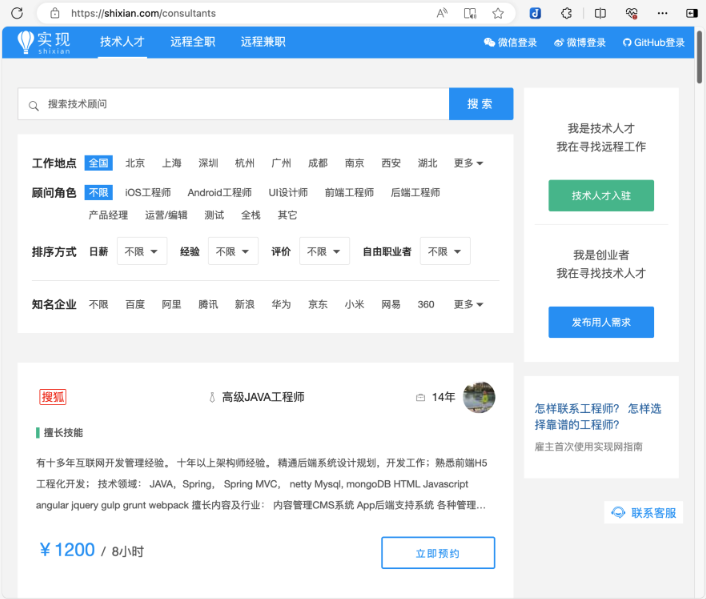Click the Weibo login icon
Screen dimensions: 706x599
[558, 43]
